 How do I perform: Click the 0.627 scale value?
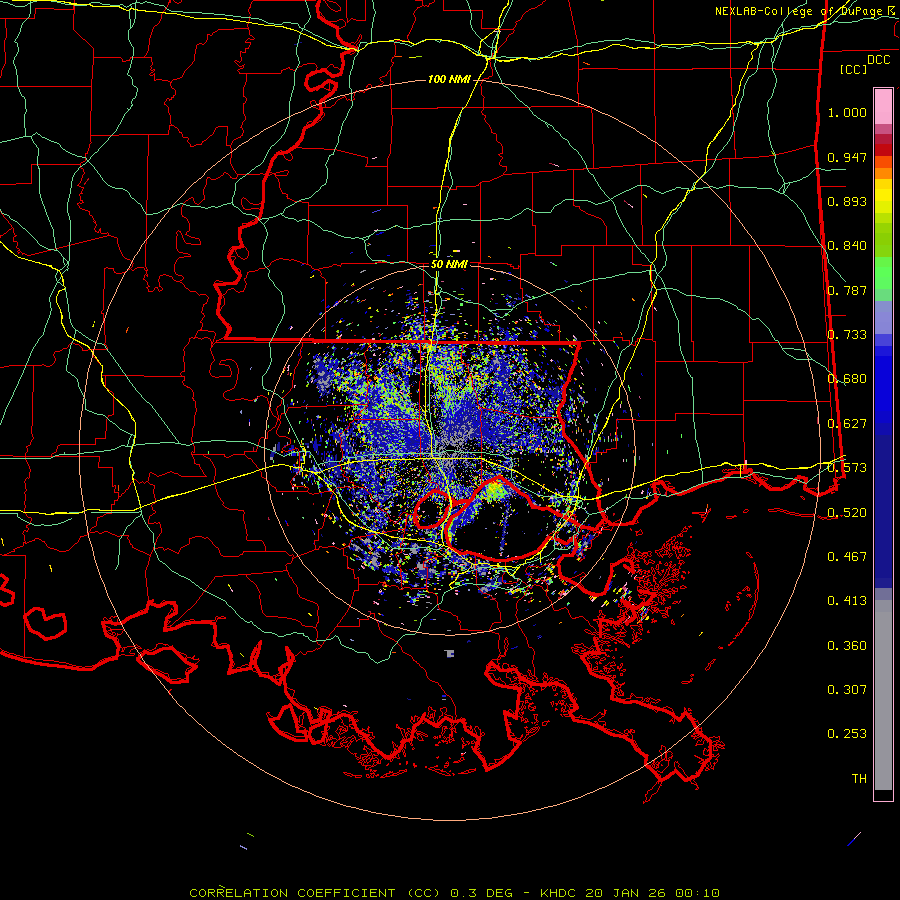(847, 424)
